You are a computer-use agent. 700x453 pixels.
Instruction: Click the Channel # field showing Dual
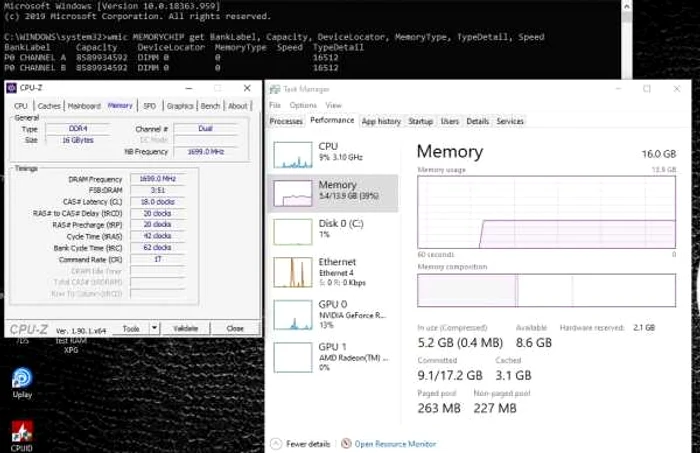tap(205, 129)
